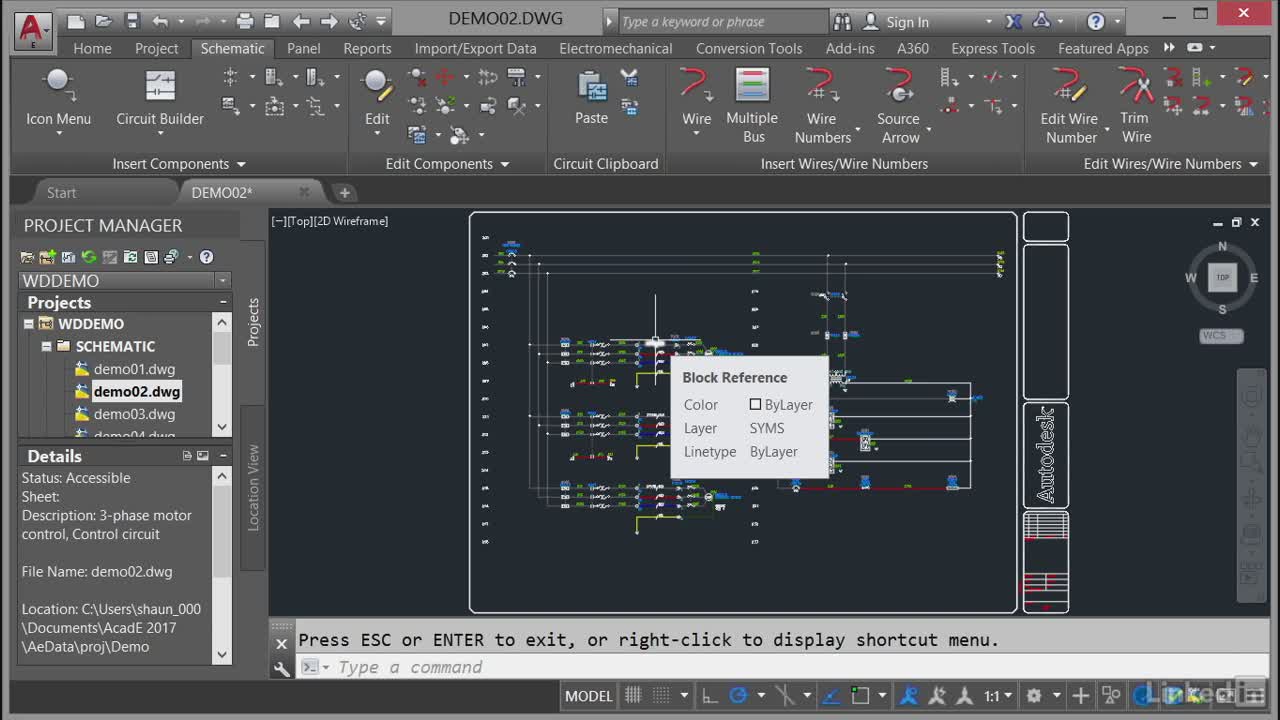
Task: Insert a Source Arrow
Action: click(899, 105)
